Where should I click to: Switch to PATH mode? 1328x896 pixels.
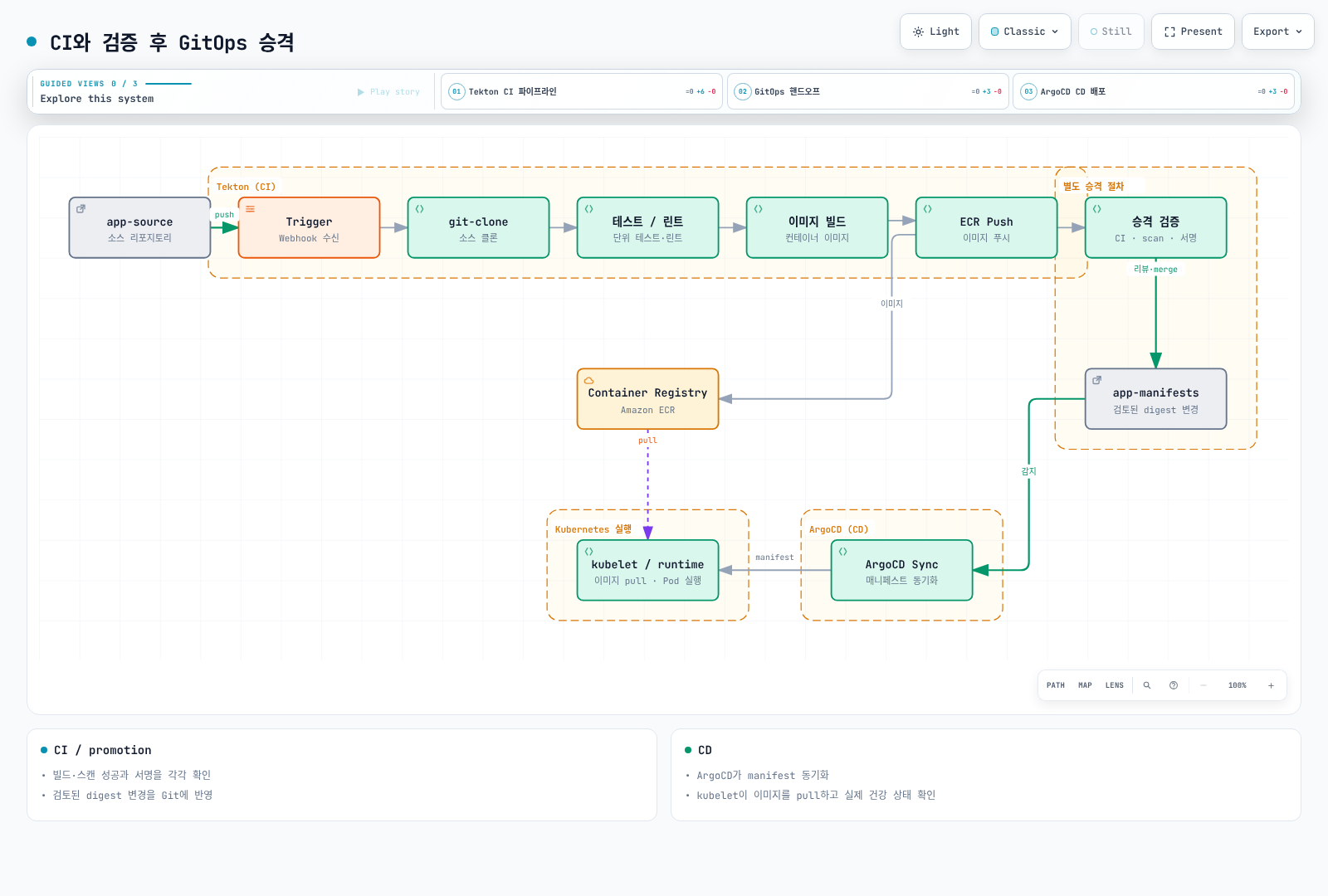pos(1056,685)
